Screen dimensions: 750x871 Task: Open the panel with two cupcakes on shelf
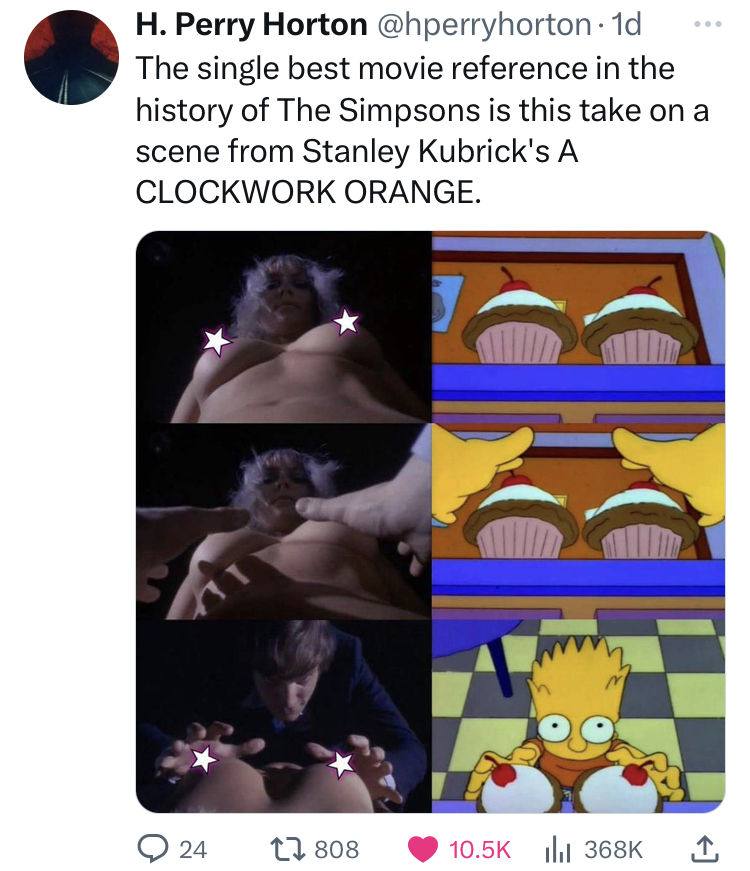pos(578,326)
